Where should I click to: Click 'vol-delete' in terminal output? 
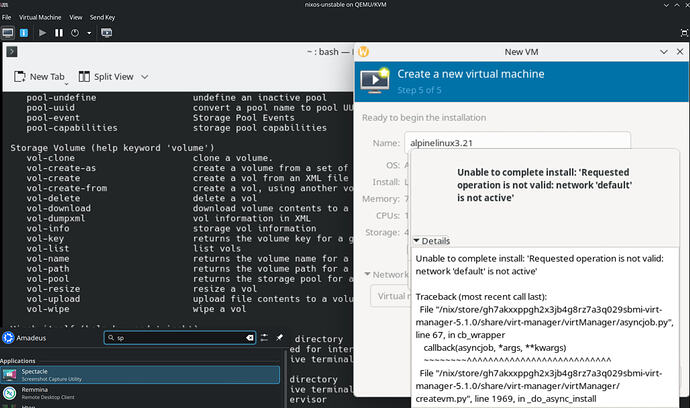(x=53, y=198)
